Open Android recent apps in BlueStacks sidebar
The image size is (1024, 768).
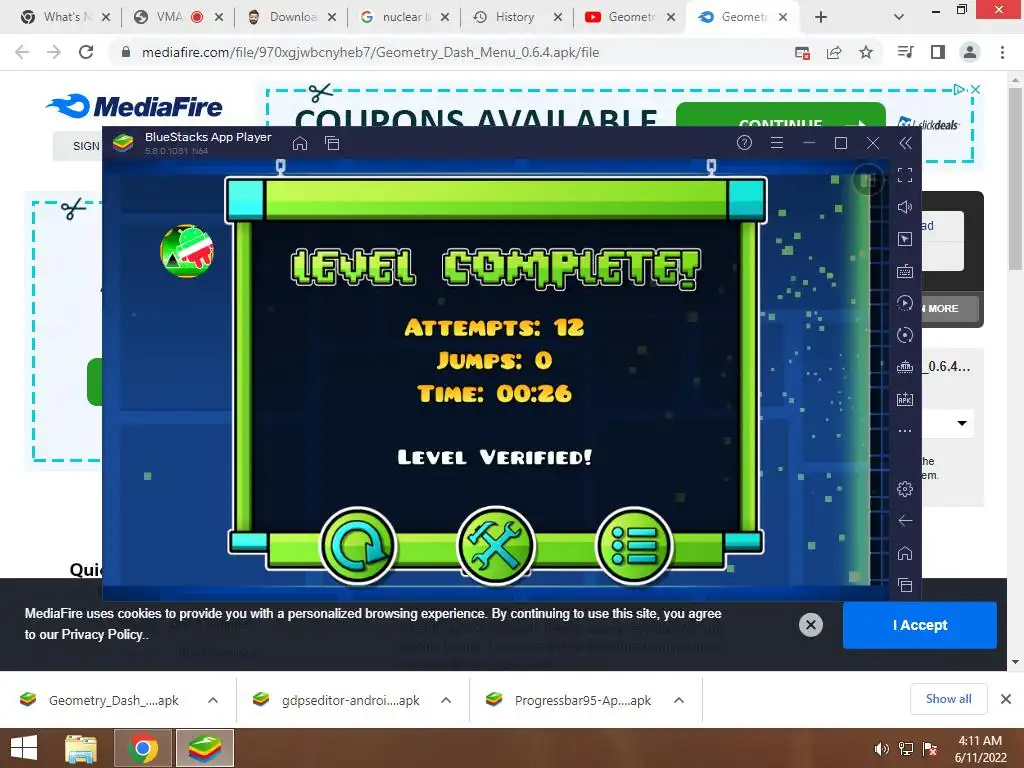pyautogui.click(x=905, y=585)
